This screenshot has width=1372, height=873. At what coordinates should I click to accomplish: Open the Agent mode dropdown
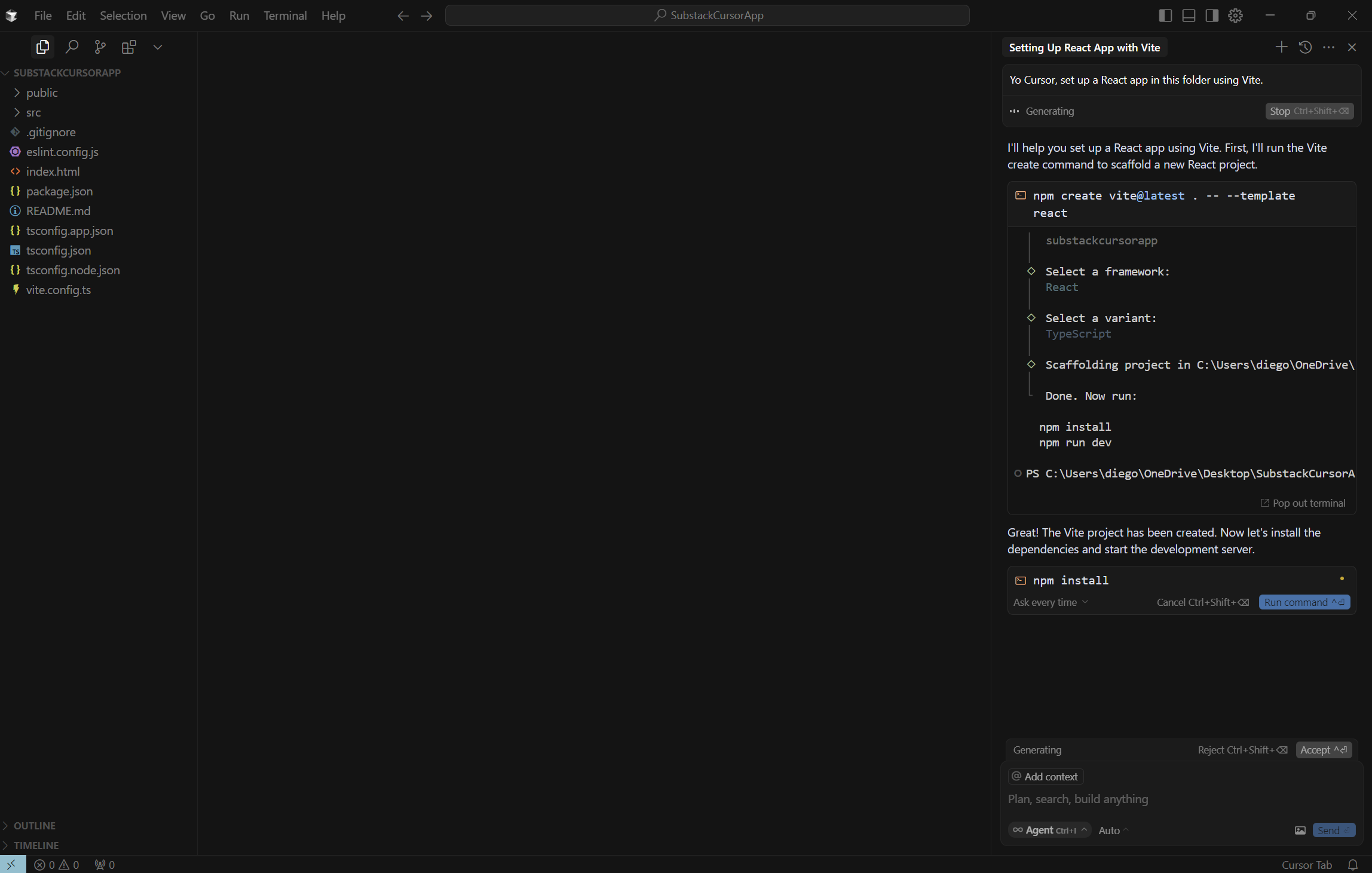click(1049, 830)
